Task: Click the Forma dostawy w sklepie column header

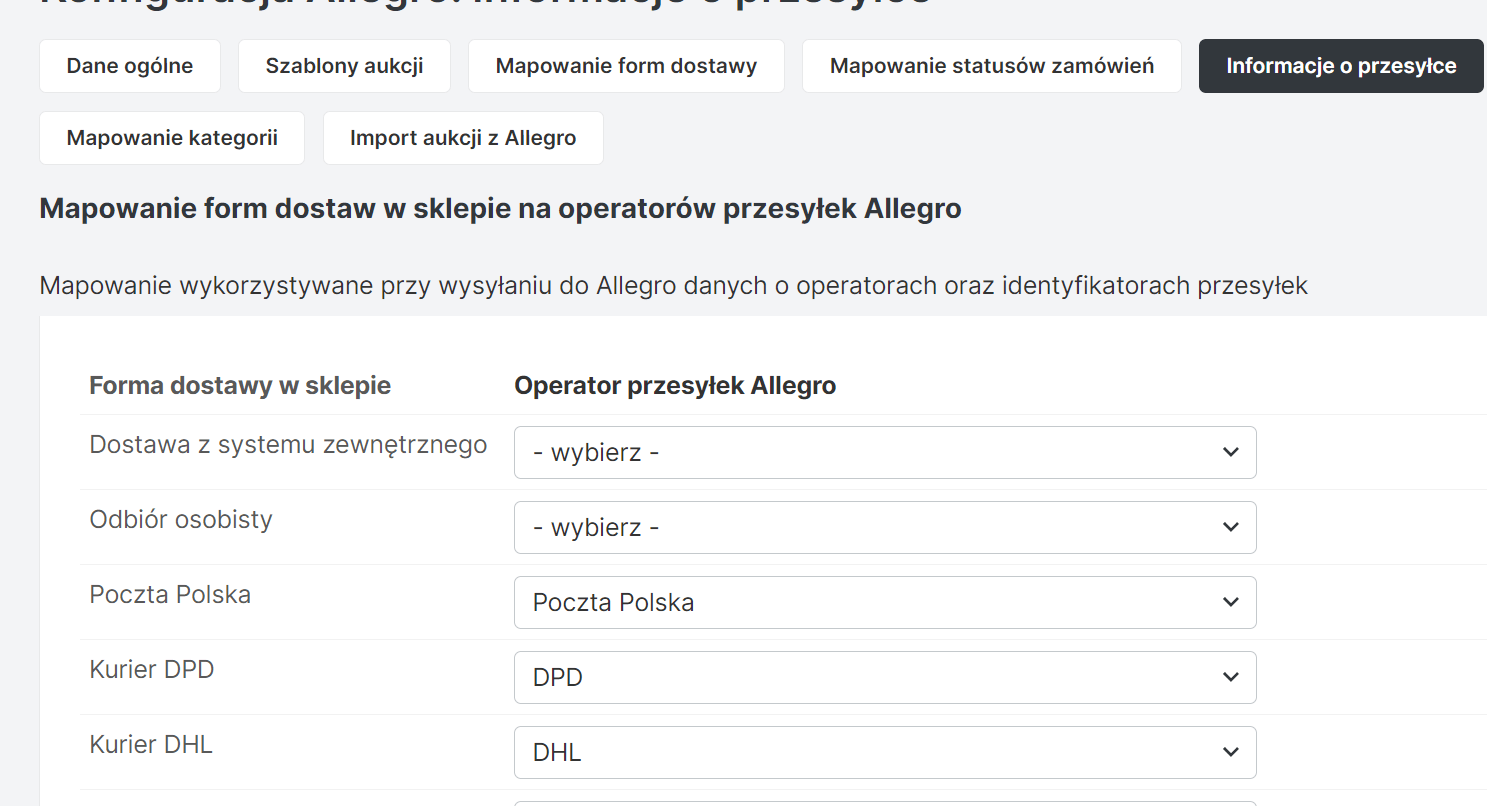Action: pos(240,386)
